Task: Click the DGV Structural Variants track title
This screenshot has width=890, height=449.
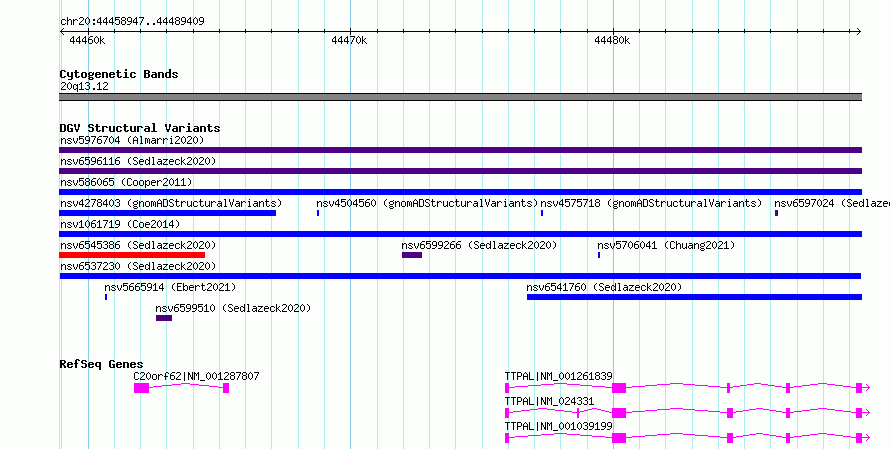Action: click(140, 128)
